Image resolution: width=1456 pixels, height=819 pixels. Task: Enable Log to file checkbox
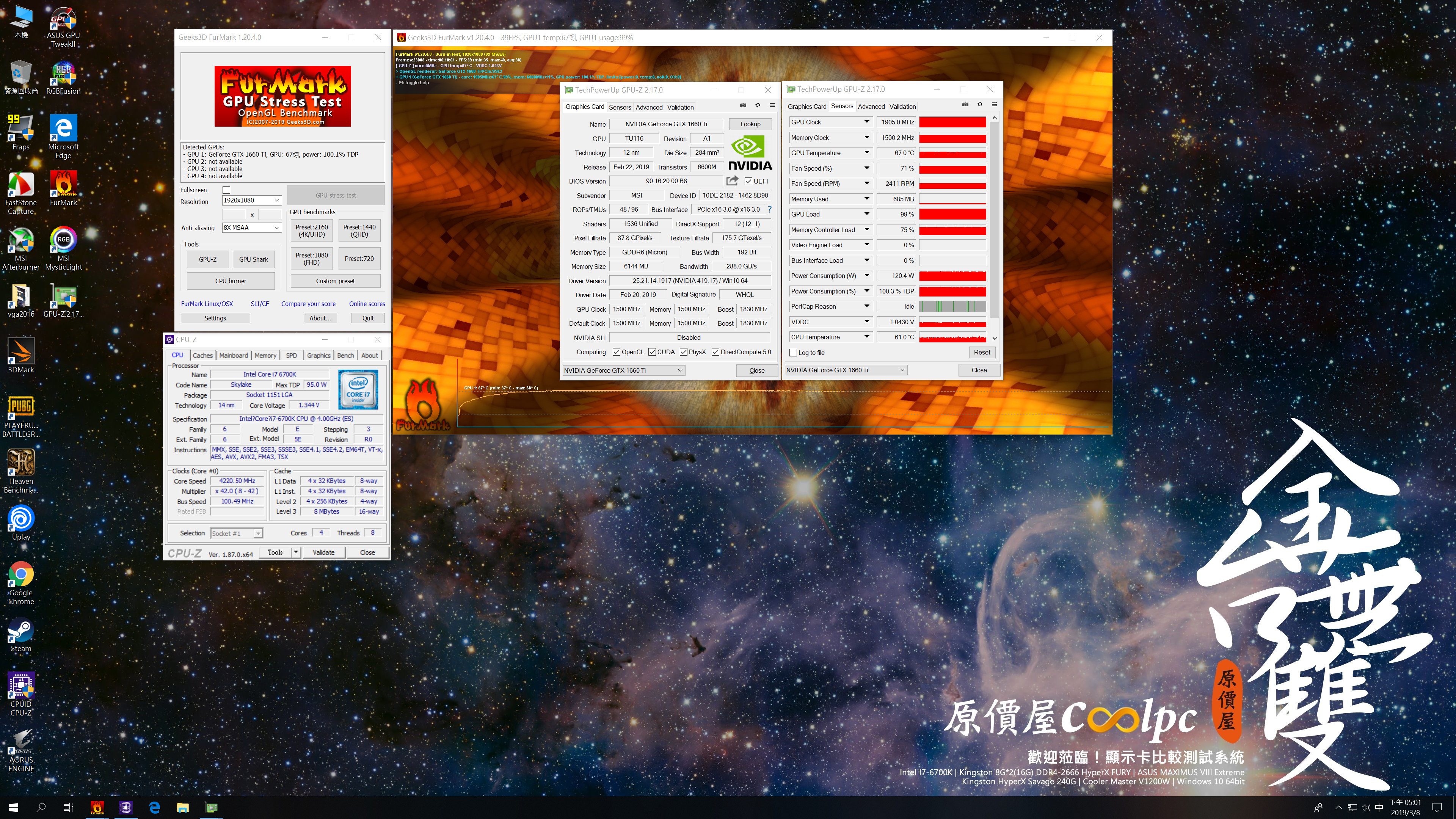793,353
